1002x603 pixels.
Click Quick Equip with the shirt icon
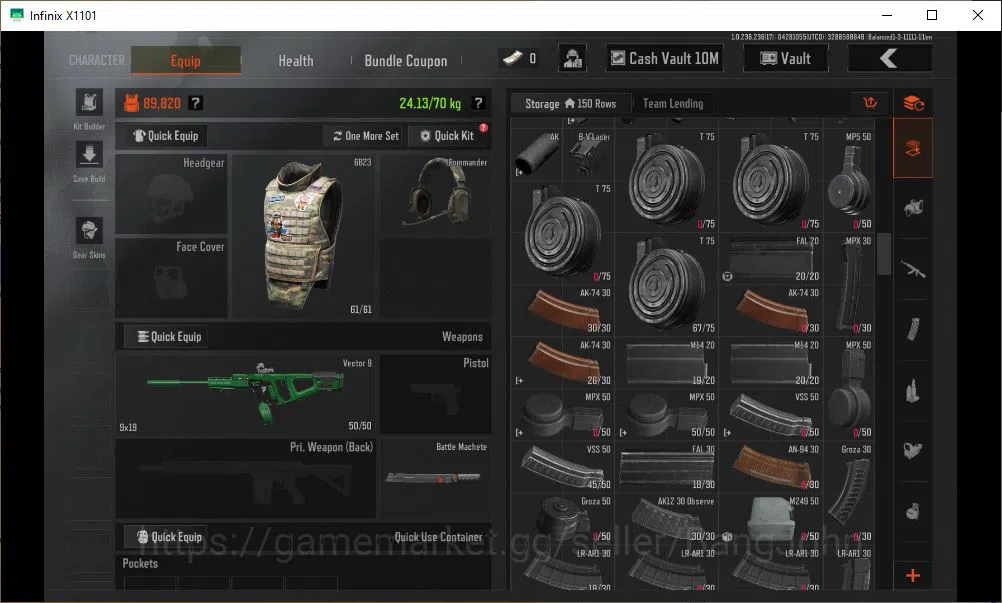pyautogui.click(x=166, y=136)
